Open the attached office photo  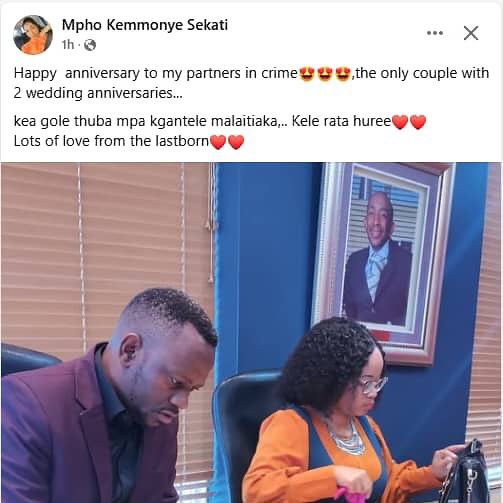[251, 332]
